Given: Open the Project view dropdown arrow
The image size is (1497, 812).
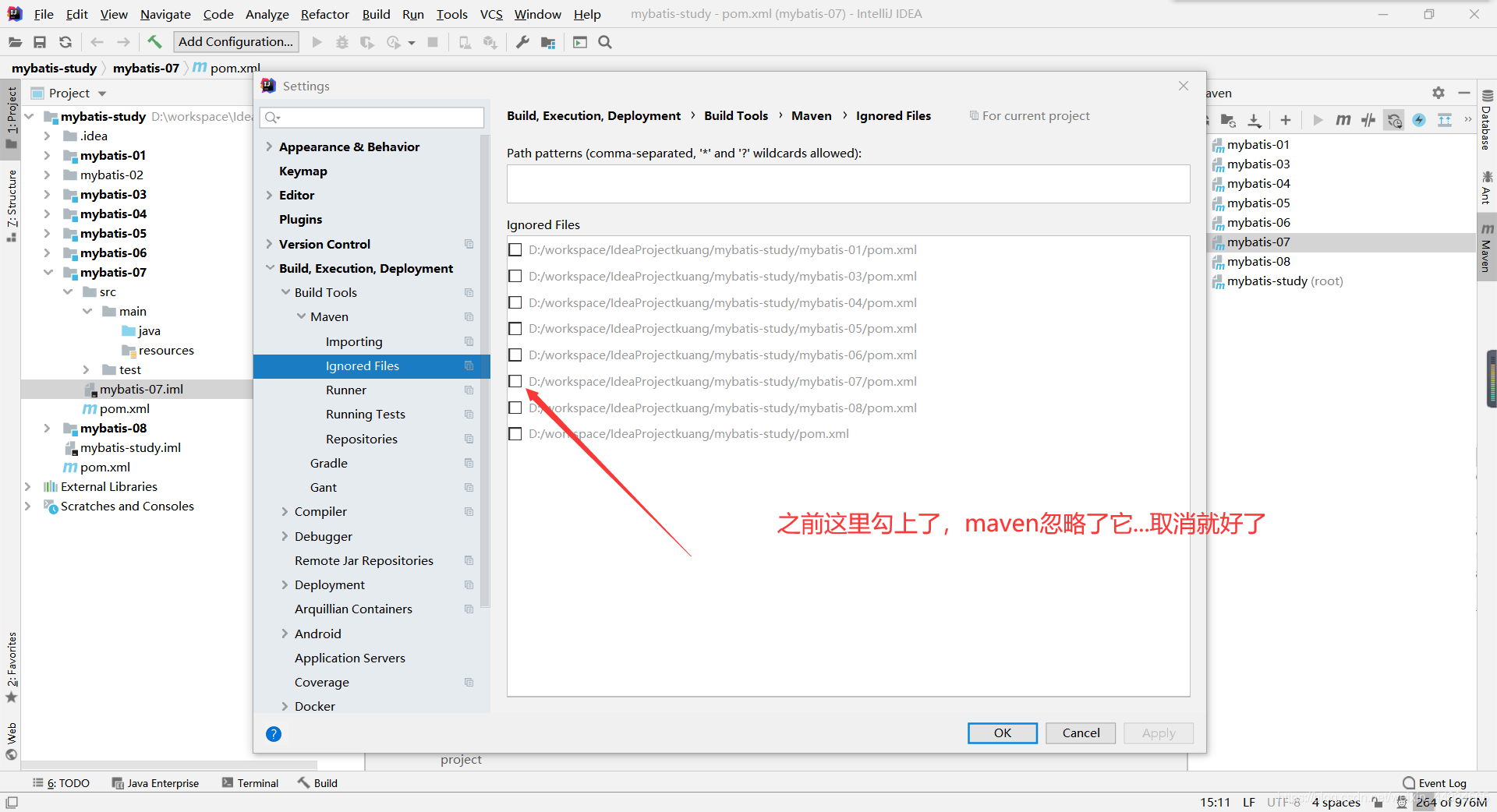Looking at the screenshot, I should [102, 94].
